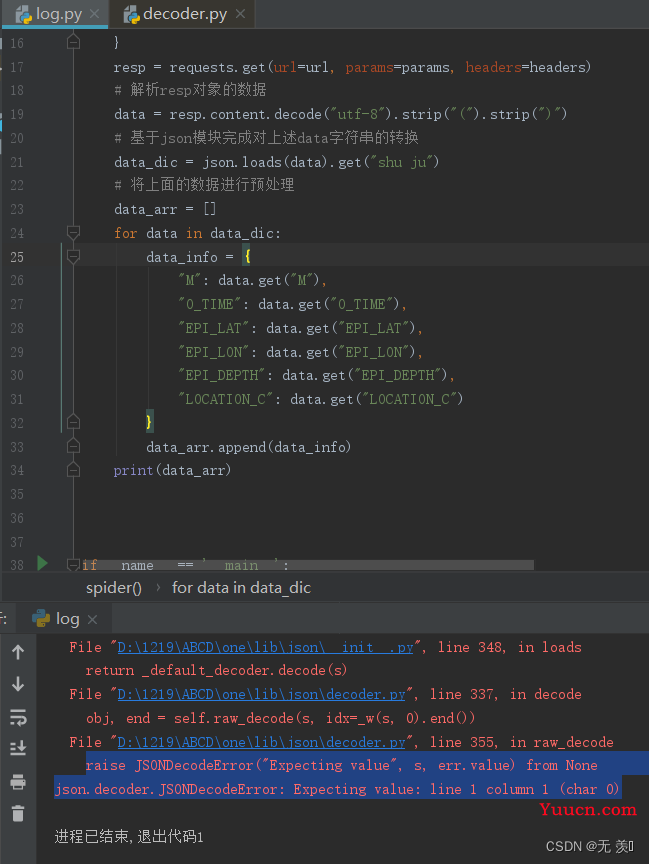Viewport: 649px width, 864px height.
Task: Click the '进程已结束, 退出代码1' console line
Action: (129, 837)
